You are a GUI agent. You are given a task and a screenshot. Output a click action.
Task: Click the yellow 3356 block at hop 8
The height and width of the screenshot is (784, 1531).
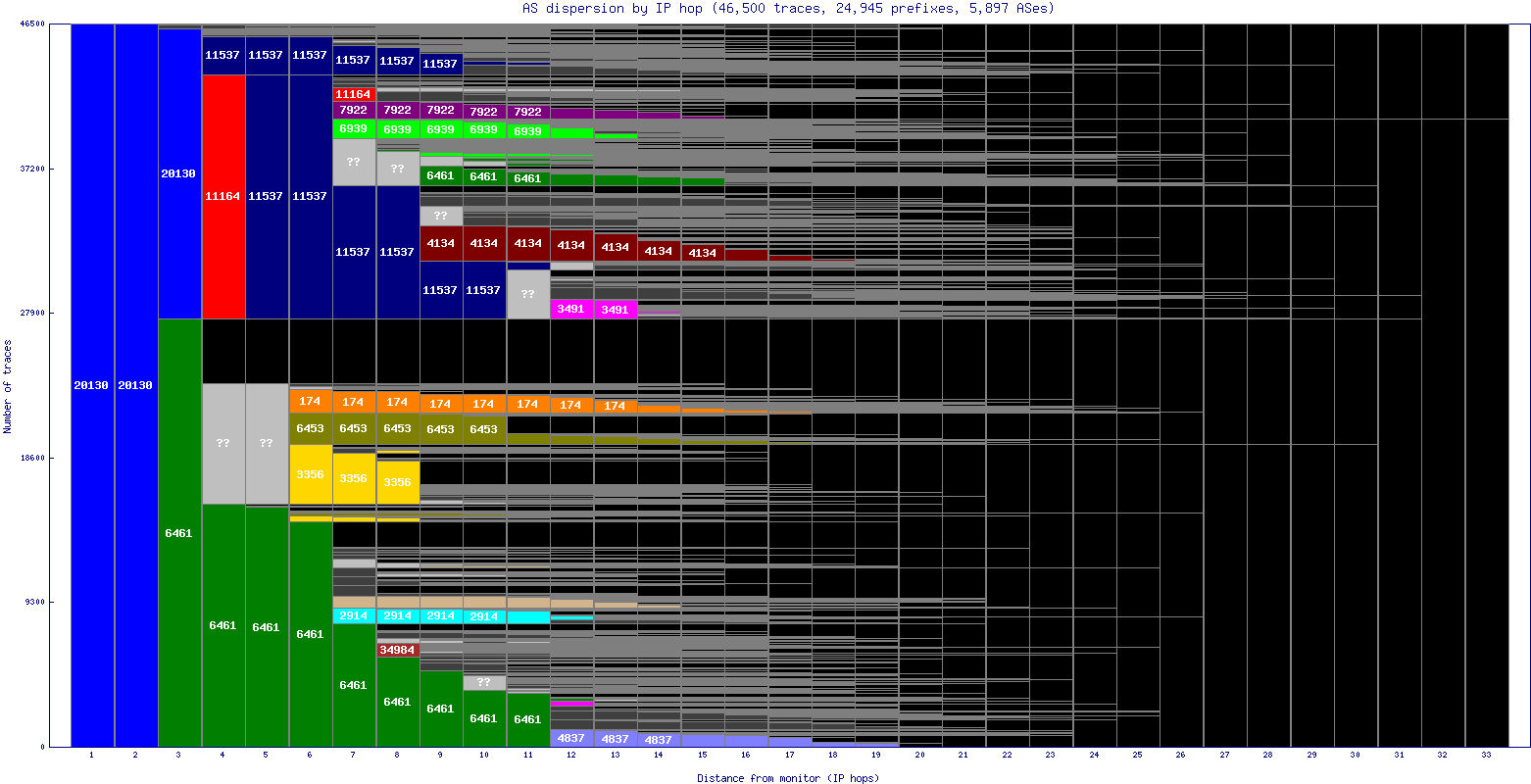[x=397, y=482]
